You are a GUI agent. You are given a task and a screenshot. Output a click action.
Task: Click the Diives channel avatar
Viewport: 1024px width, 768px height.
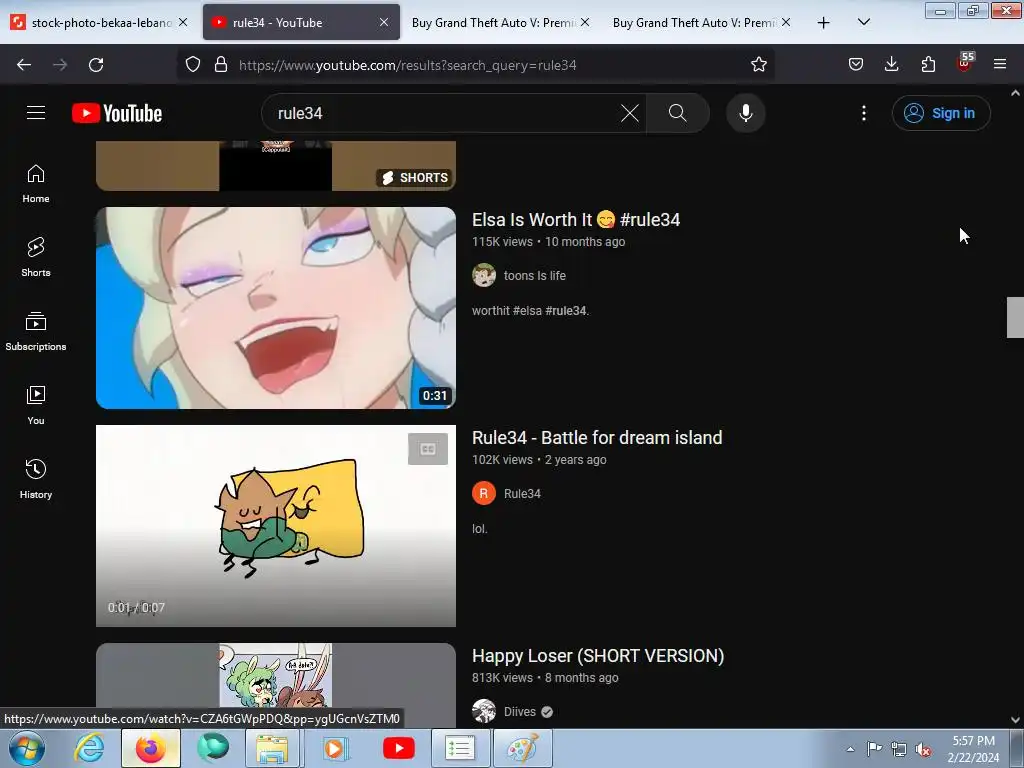(484, 712)
